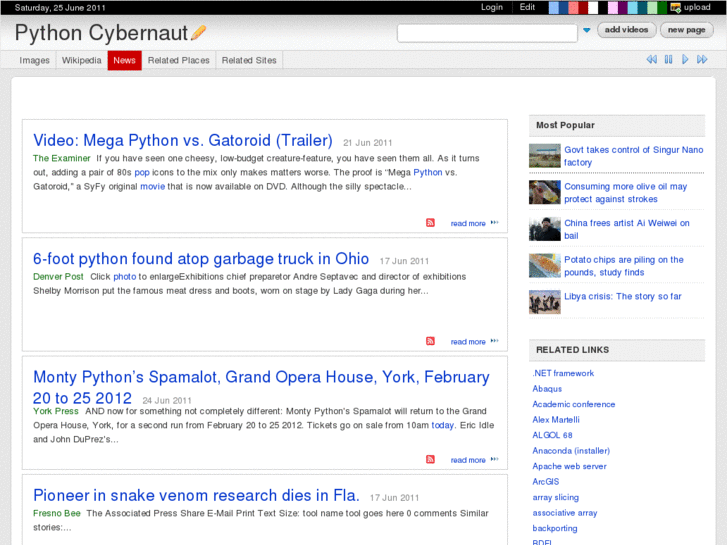The width and height of the screenshot is (727, 545).
Task: Pick the light pink color swatch
Action: (x=612, y=8)
